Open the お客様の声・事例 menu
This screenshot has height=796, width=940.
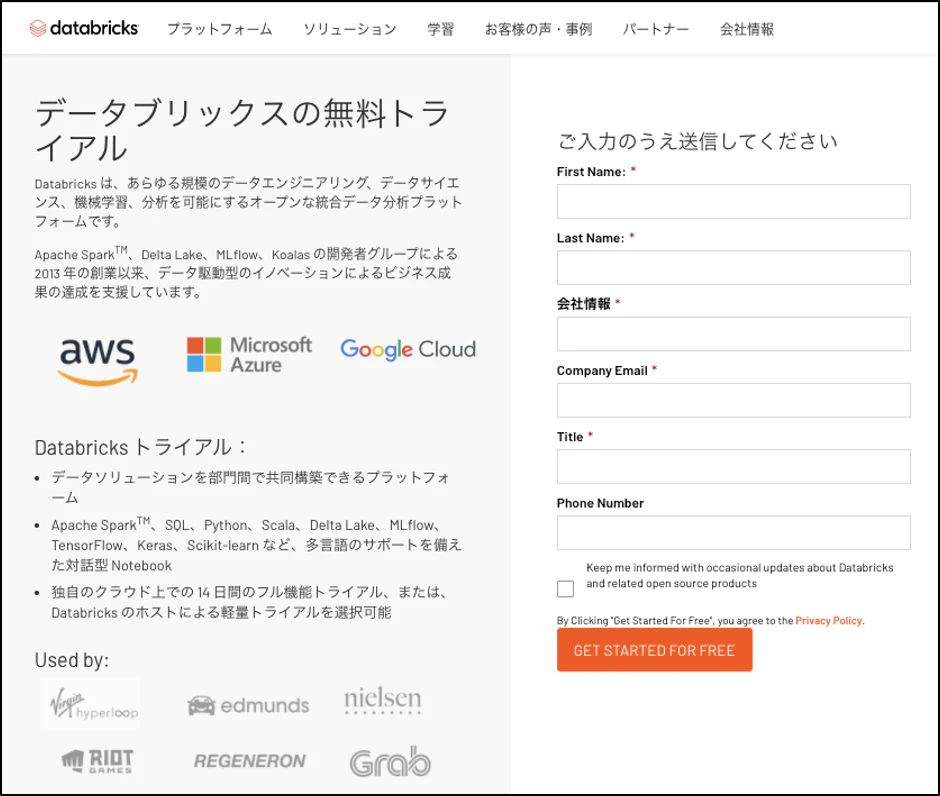click(x=538, y=29)
